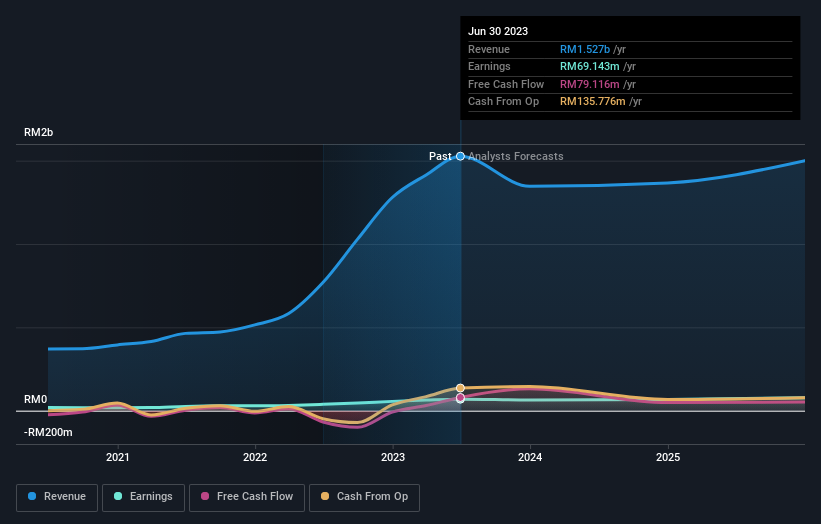Image resolution: width=821 pixels, height=524 pixels.
Task: Click the Jun 30 2023 tooltip date
Action: 498,31
